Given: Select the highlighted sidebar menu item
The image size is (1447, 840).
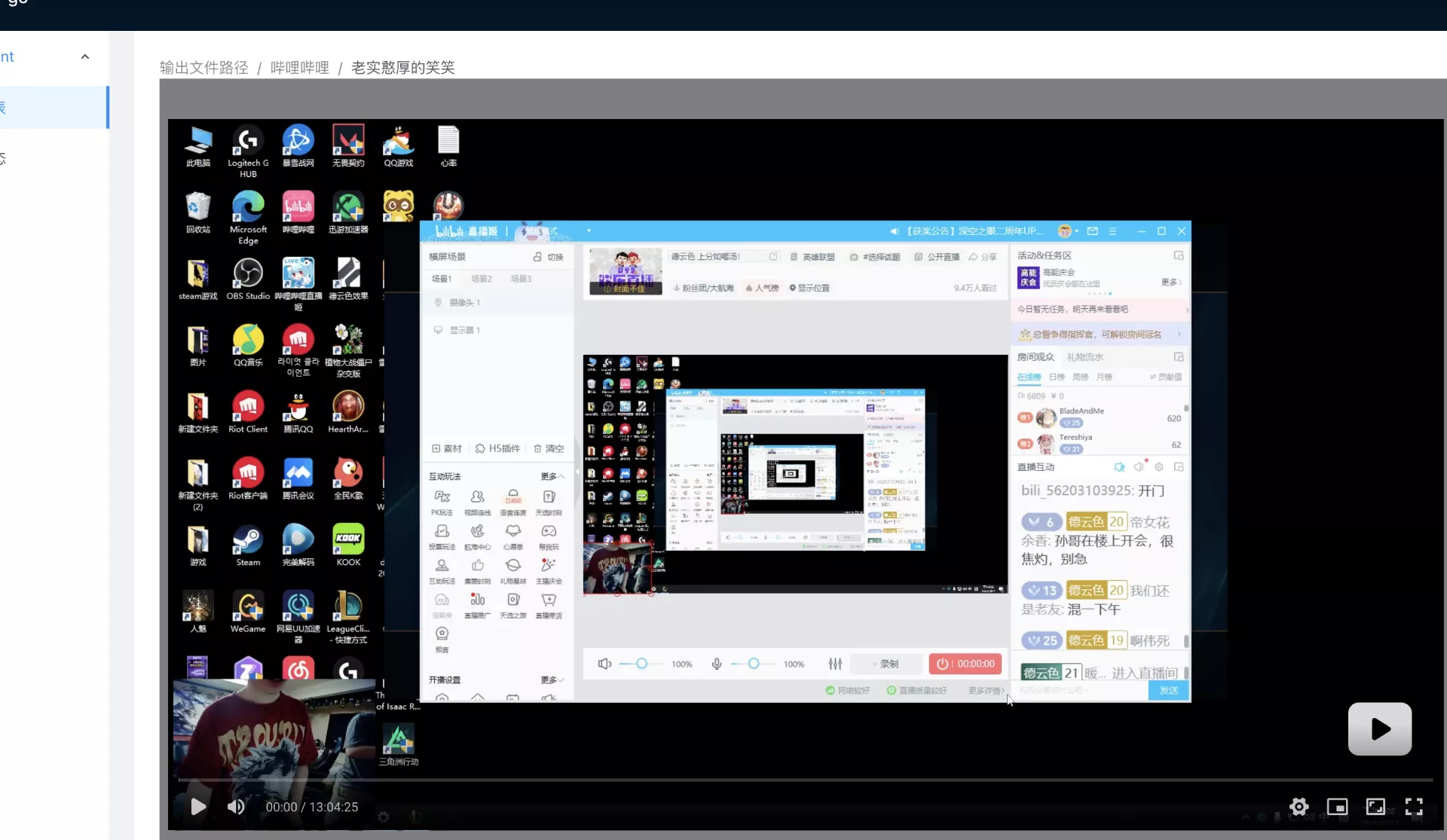Looking at the screenshot, I should (53, 107).
